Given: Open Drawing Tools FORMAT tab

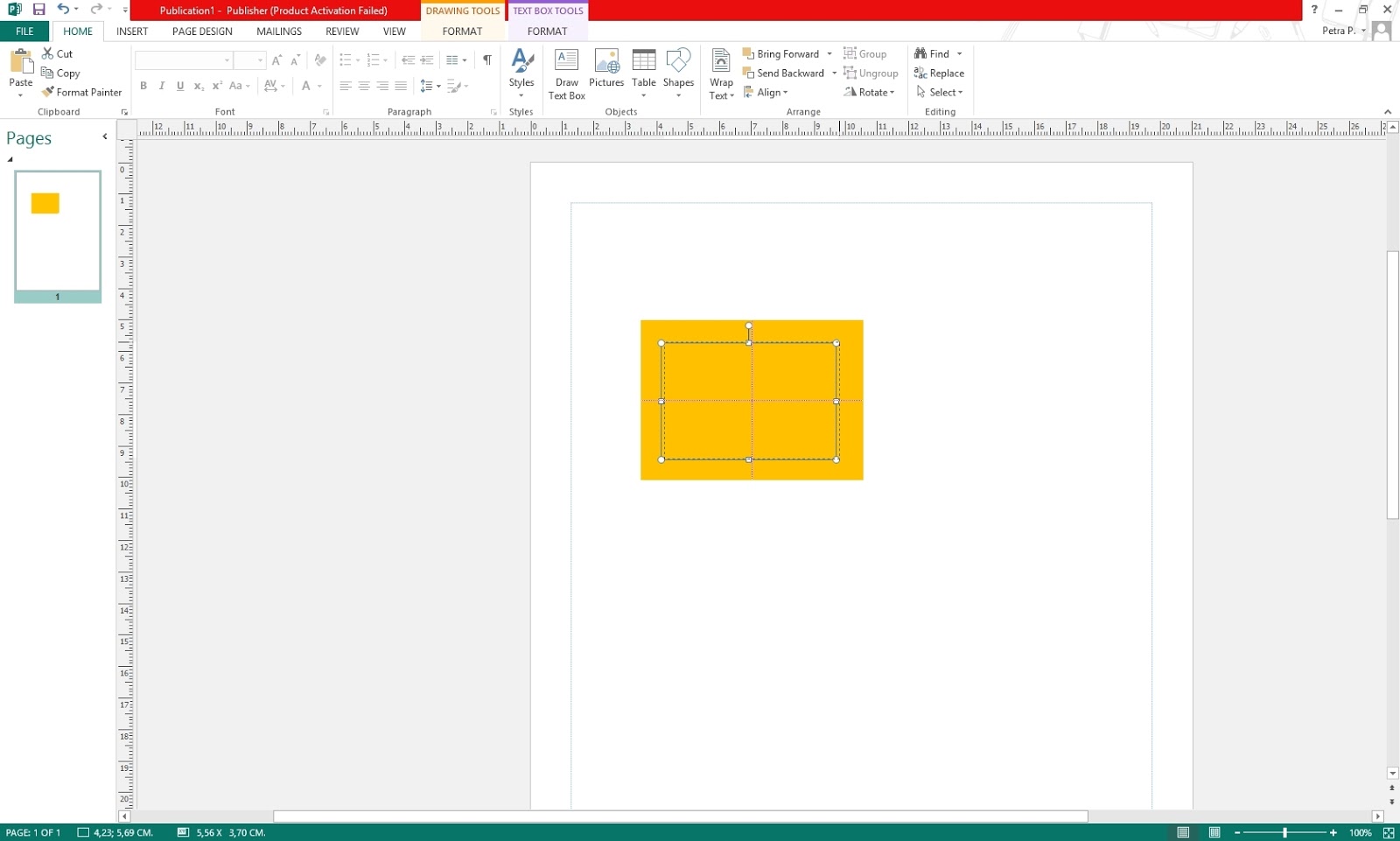Looking at the screenshot, I should (x=462, y=31).
